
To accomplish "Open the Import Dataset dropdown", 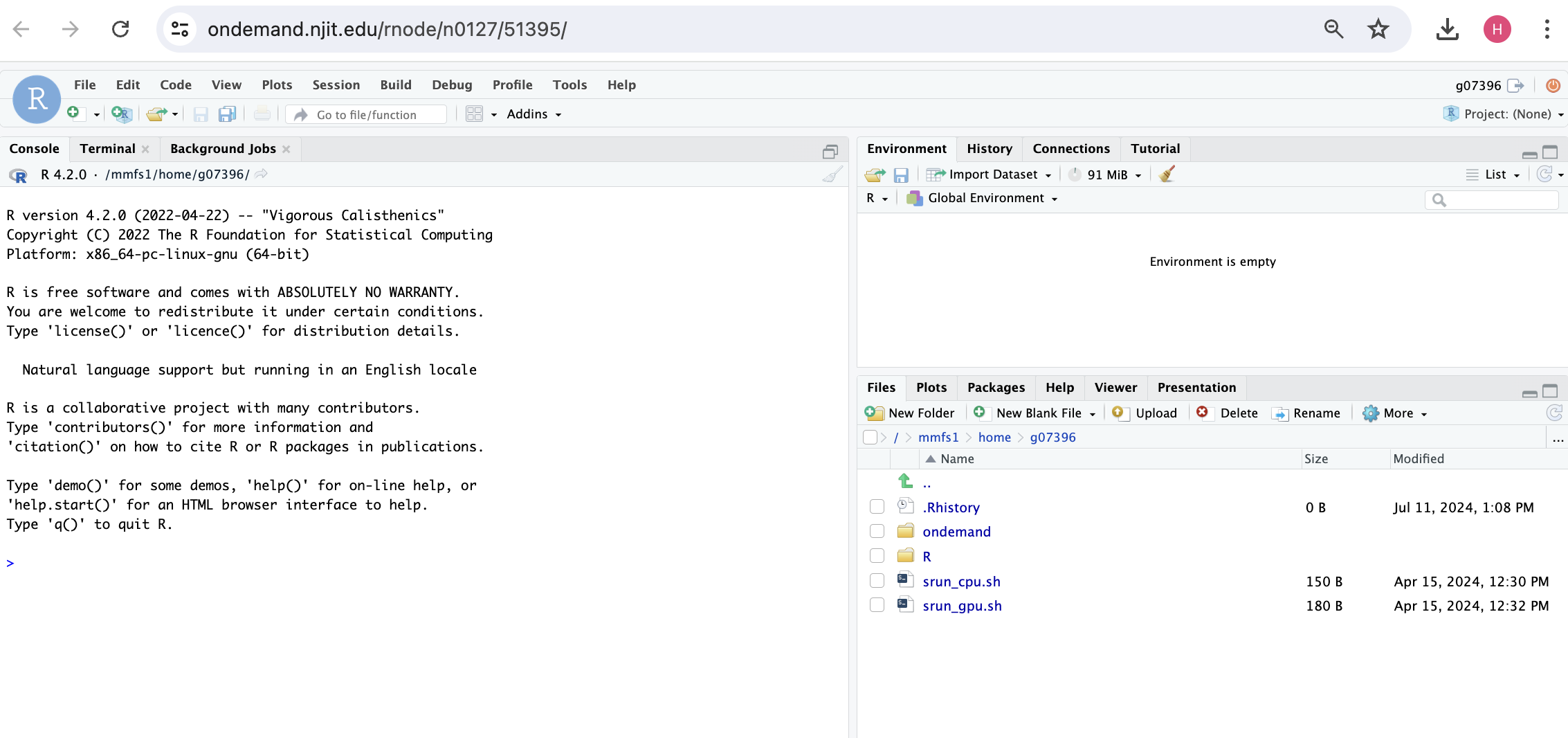I will point(990,174).
